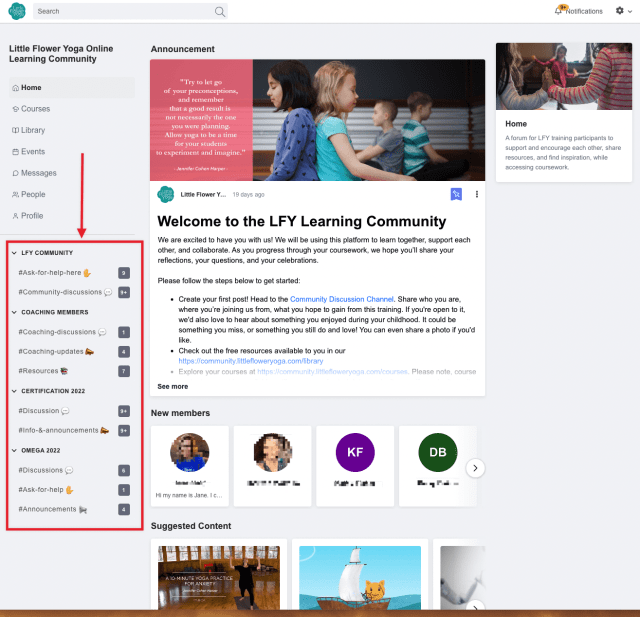Open #Discussions channel under Omega 2022
The image size is (640, 617).
pos(46,470)
